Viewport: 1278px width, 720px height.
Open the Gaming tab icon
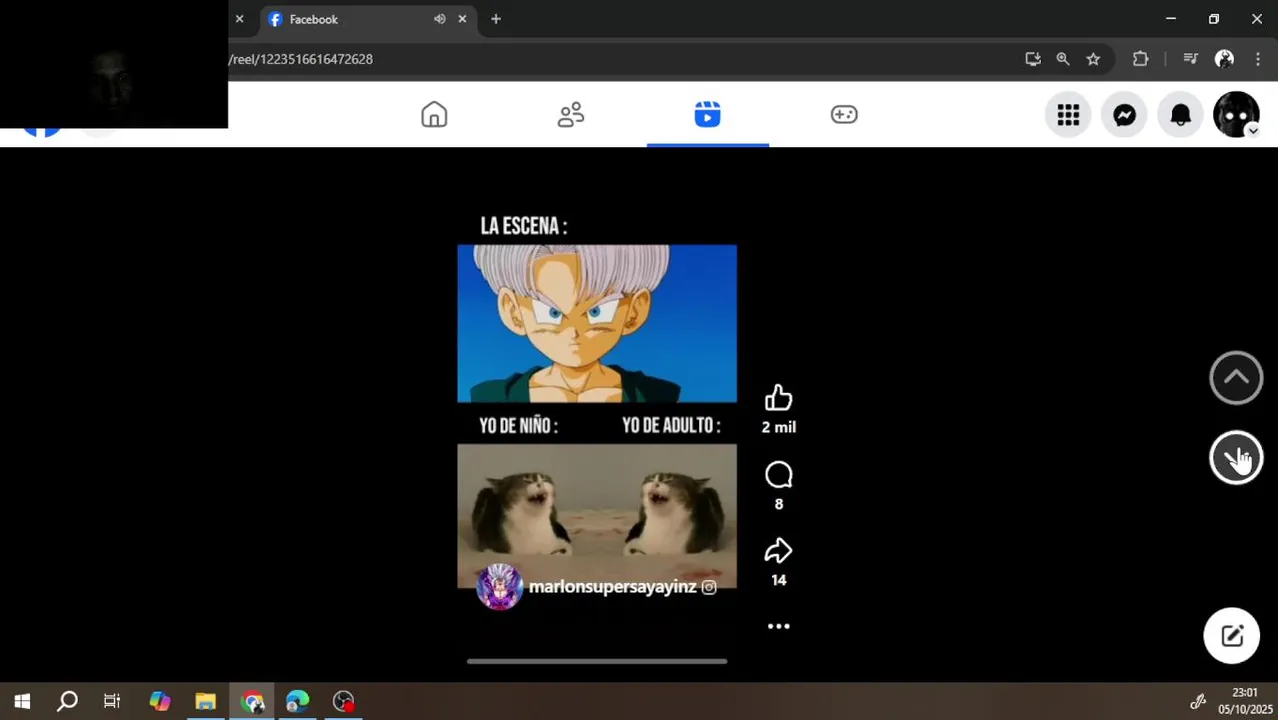[844, 115]
